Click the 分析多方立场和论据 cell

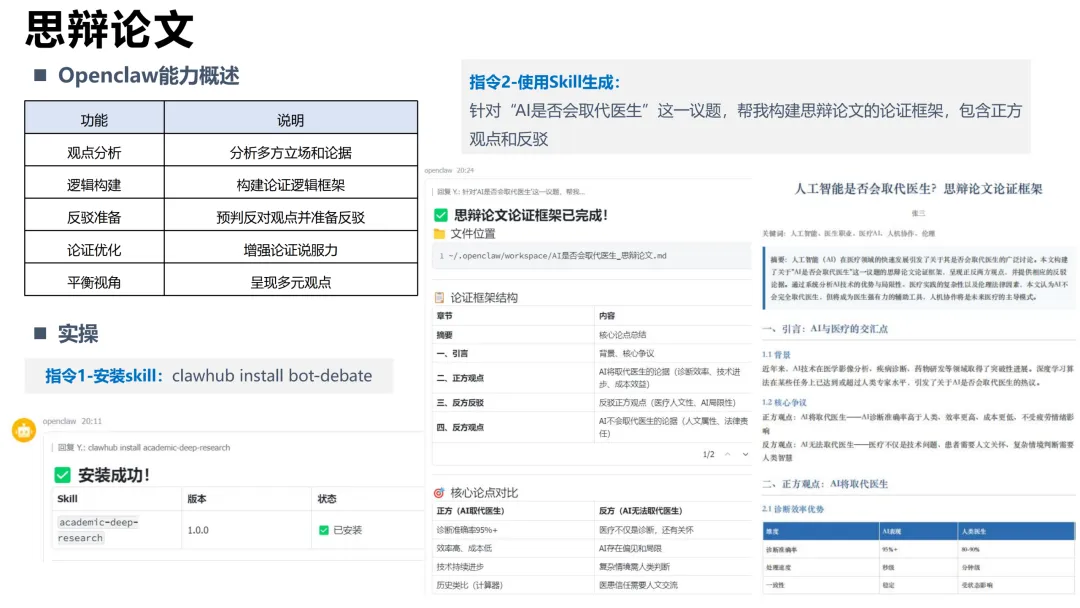pos(291,153)
